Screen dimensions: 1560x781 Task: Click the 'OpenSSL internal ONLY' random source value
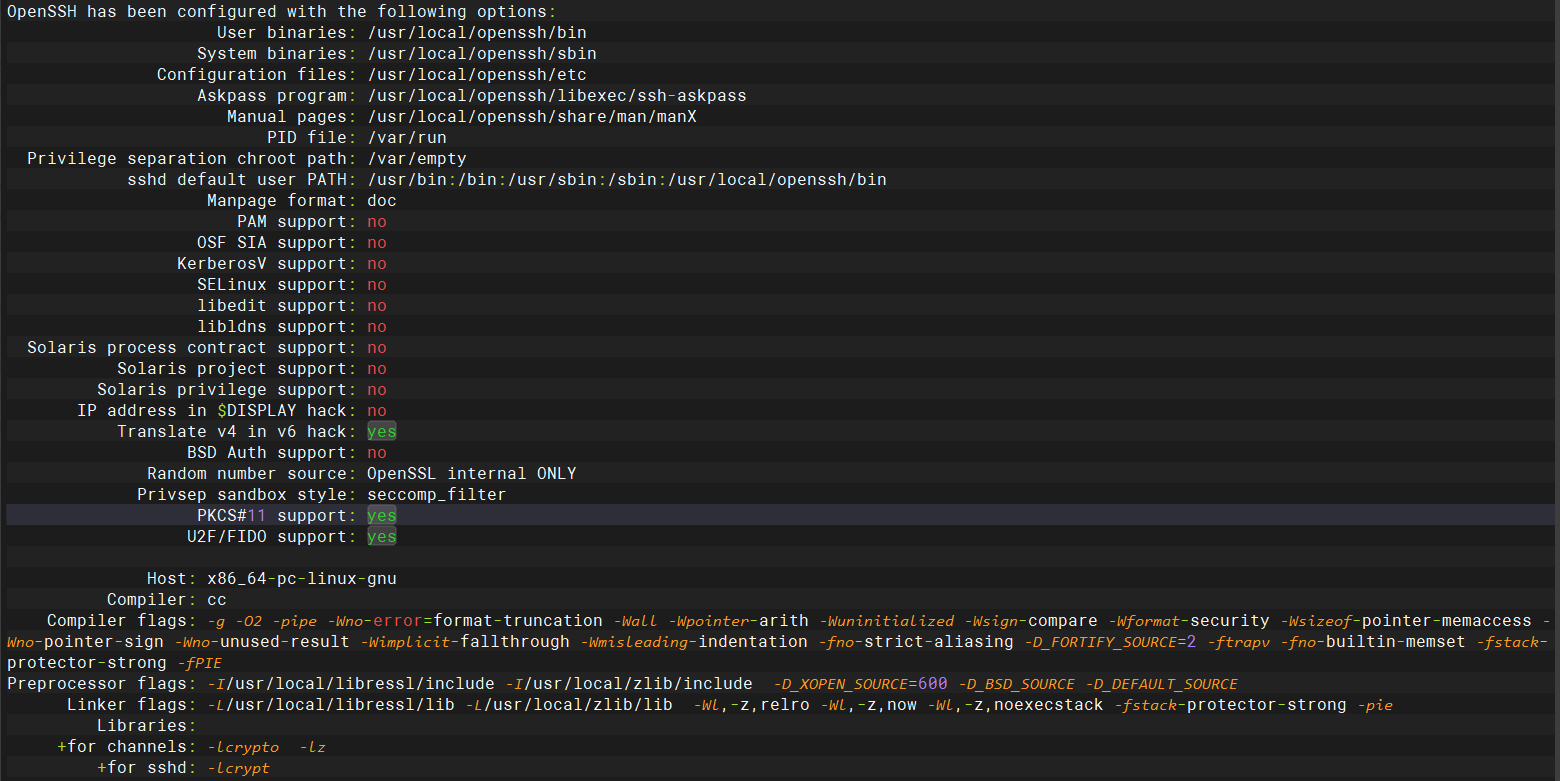[472, 474]
